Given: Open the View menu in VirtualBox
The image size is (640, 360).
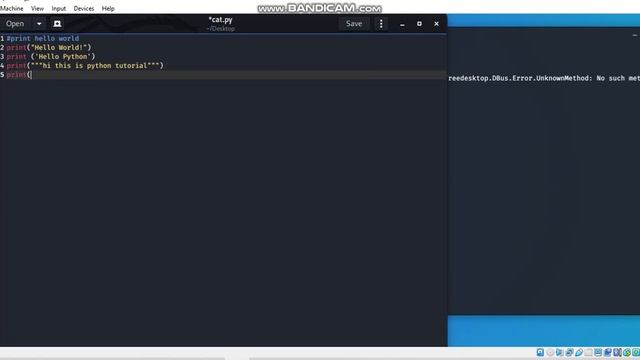Looking at the screenshot, I should pos(37,9).
